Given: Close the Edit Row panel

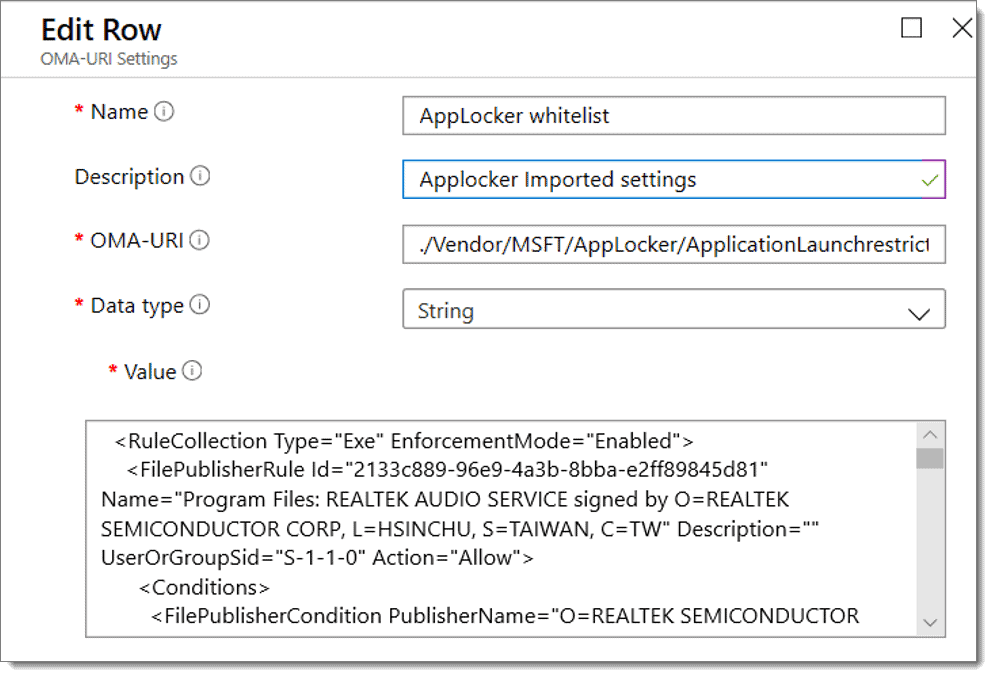Looking at the screenshot, I should (x=962, y=28).
